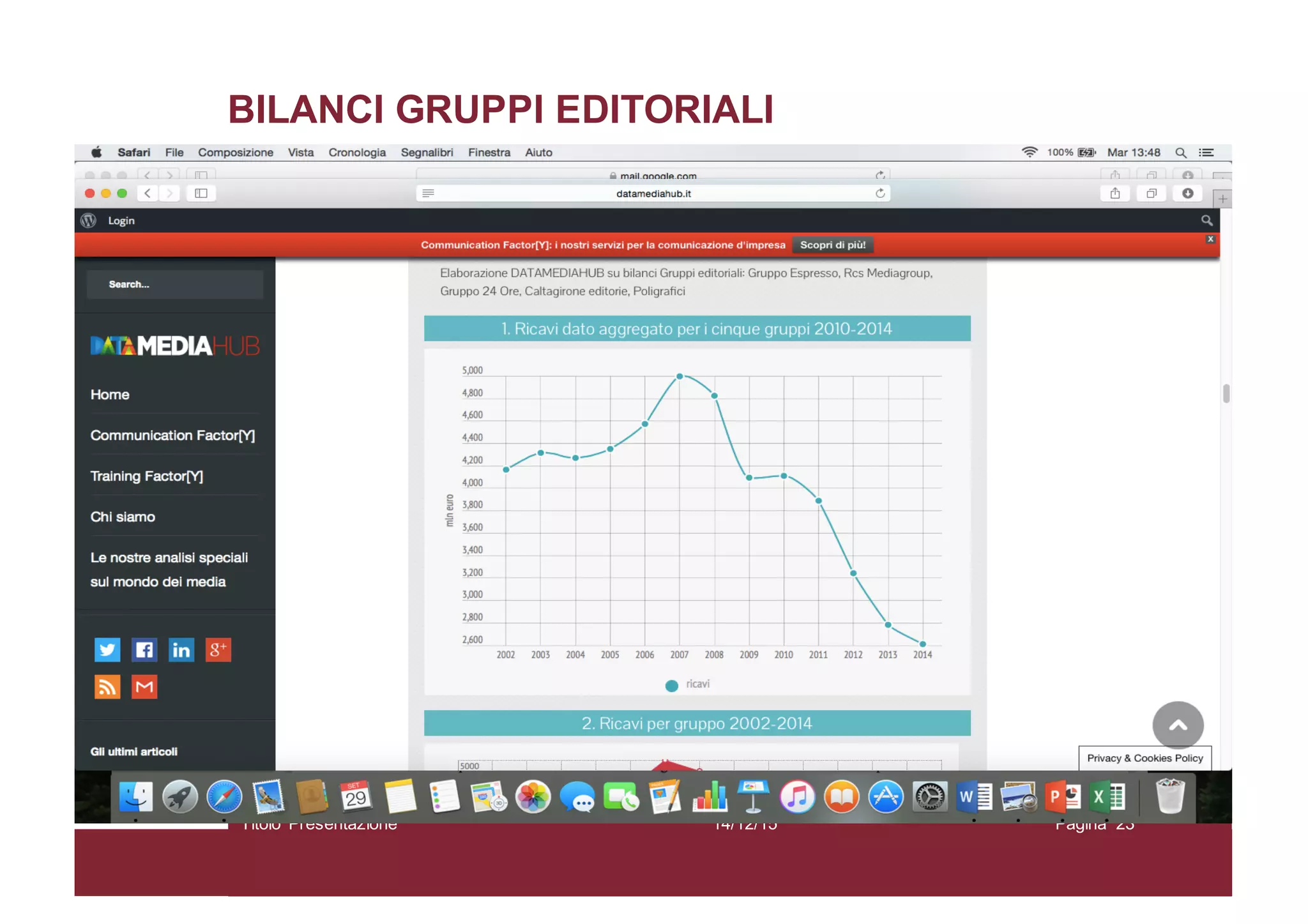
Task: Click the datamediahub.it address bar
Action: pos(653,193)
